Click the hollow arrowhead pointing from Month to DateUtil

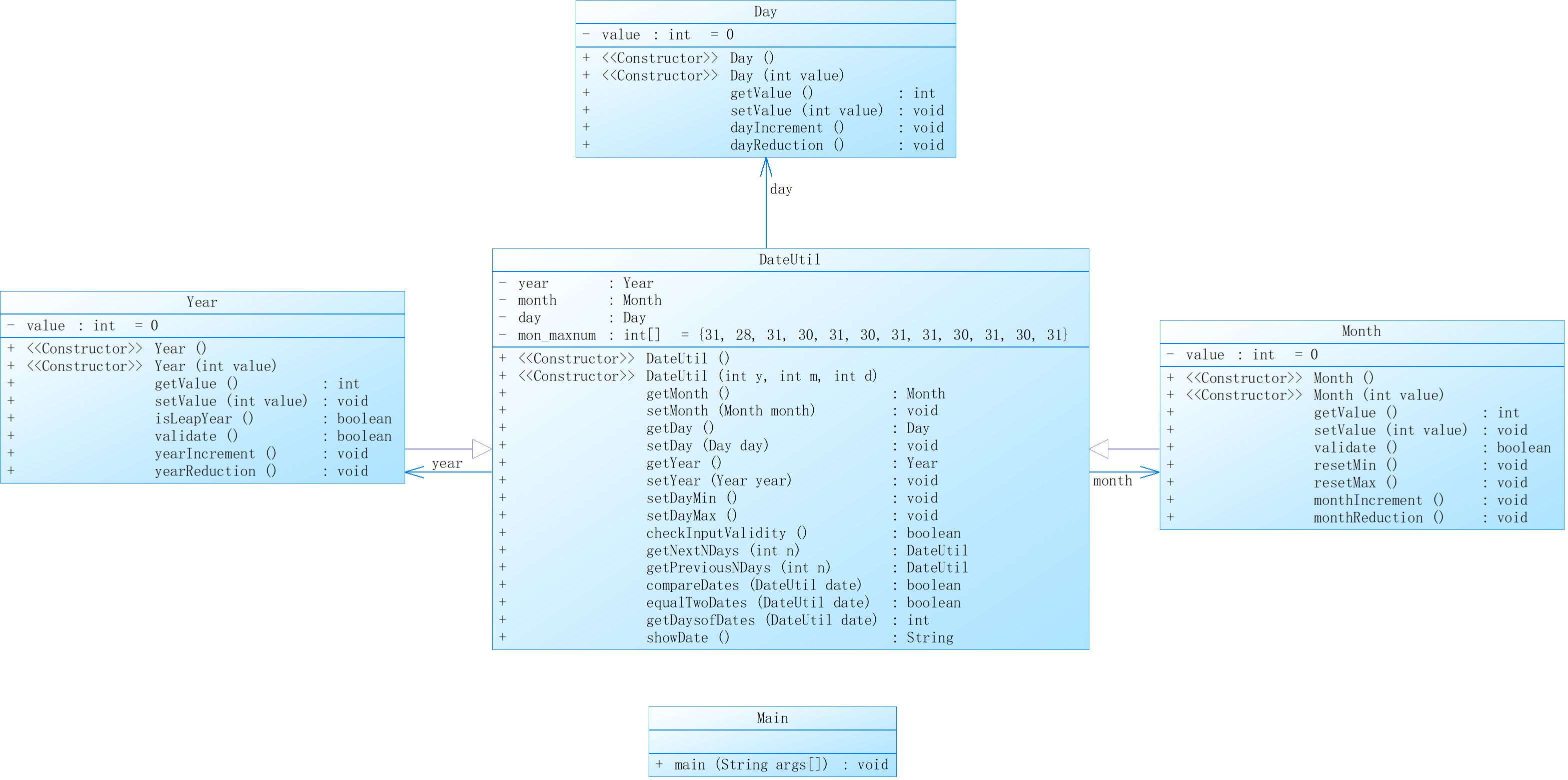pos(1099,449)
